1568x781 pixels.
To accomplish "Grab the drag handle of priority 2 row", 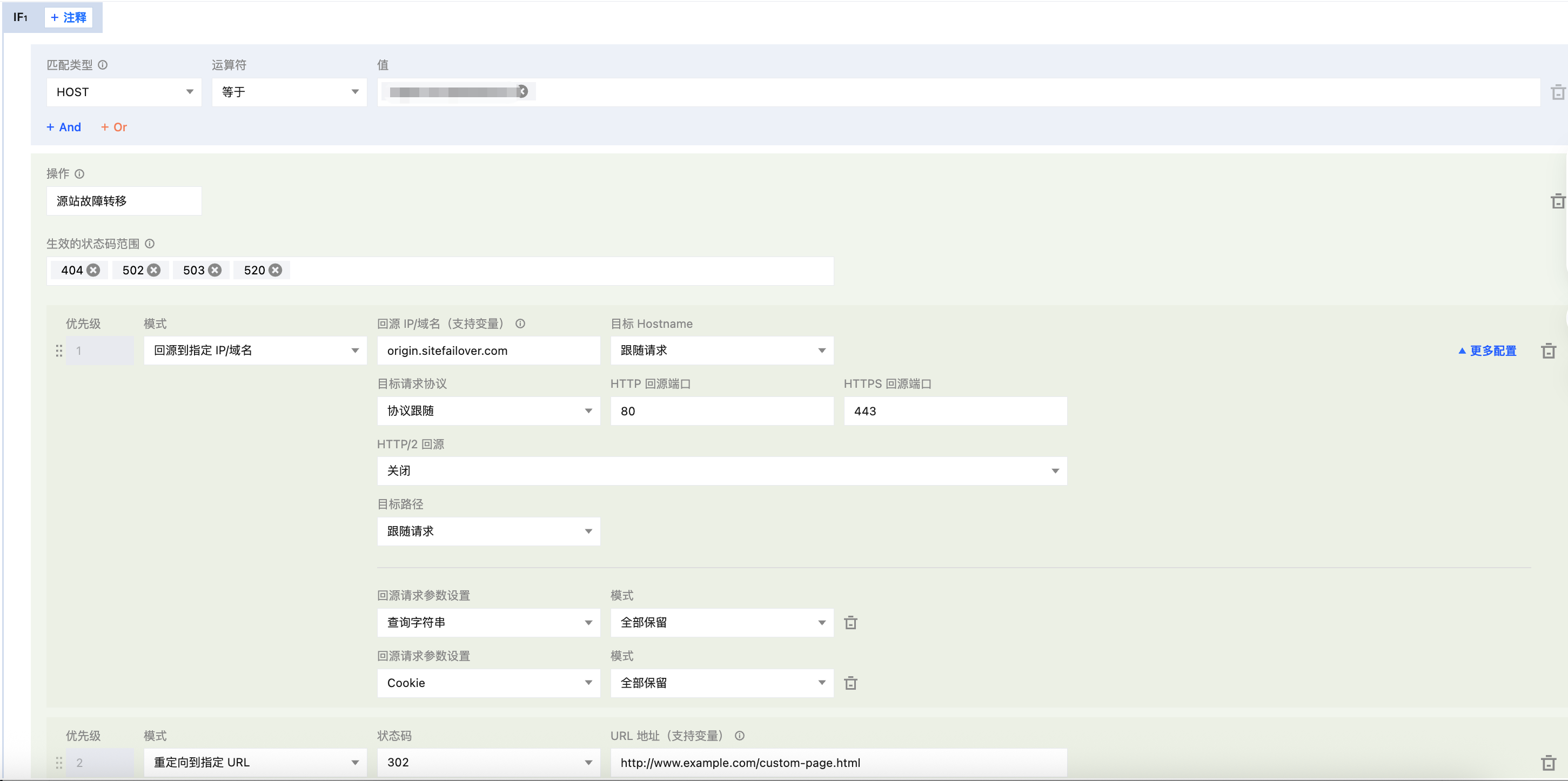I will (x=59, y=763).
